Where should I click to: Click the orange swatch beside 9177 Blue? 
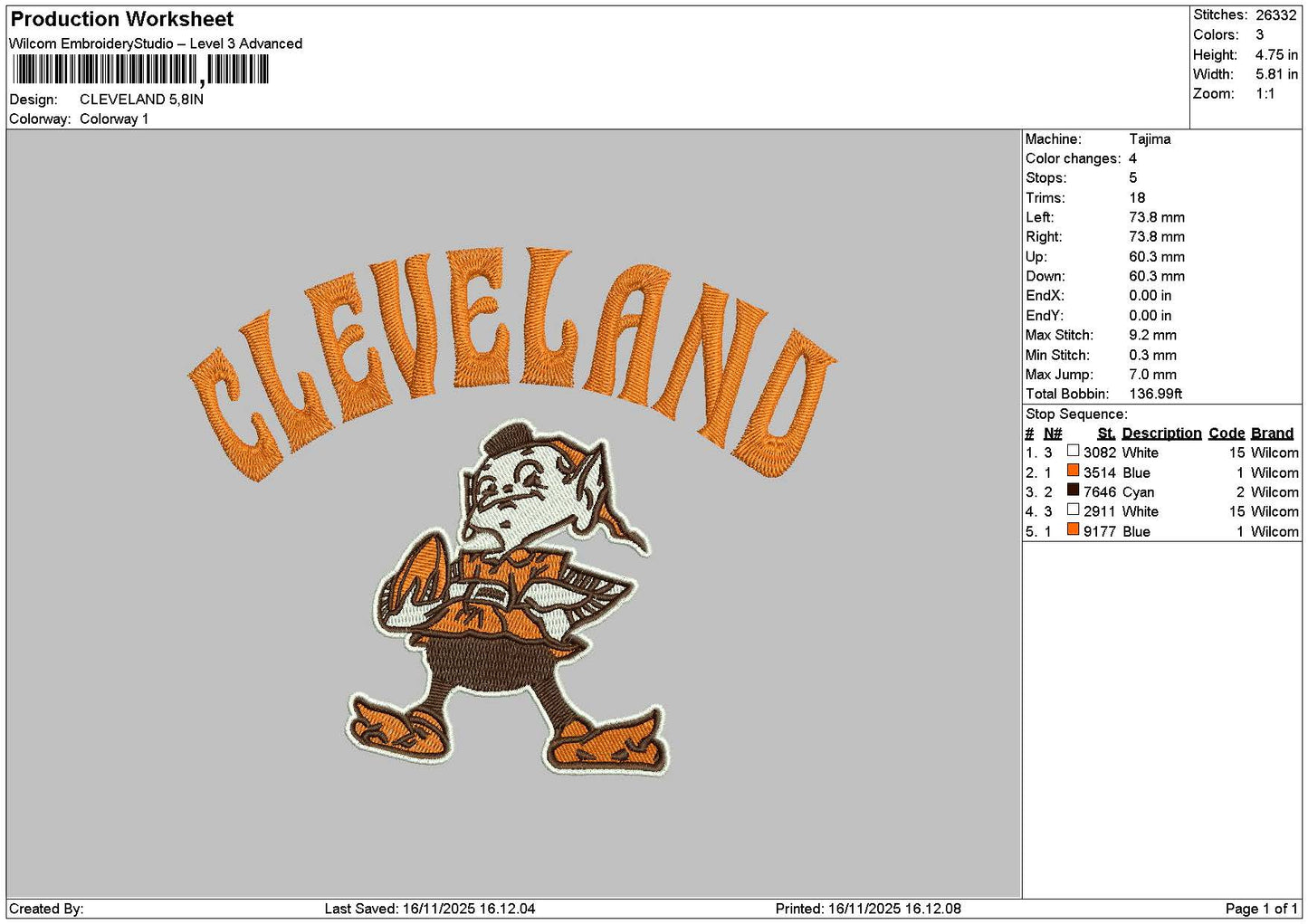[x=1073, y=529]
